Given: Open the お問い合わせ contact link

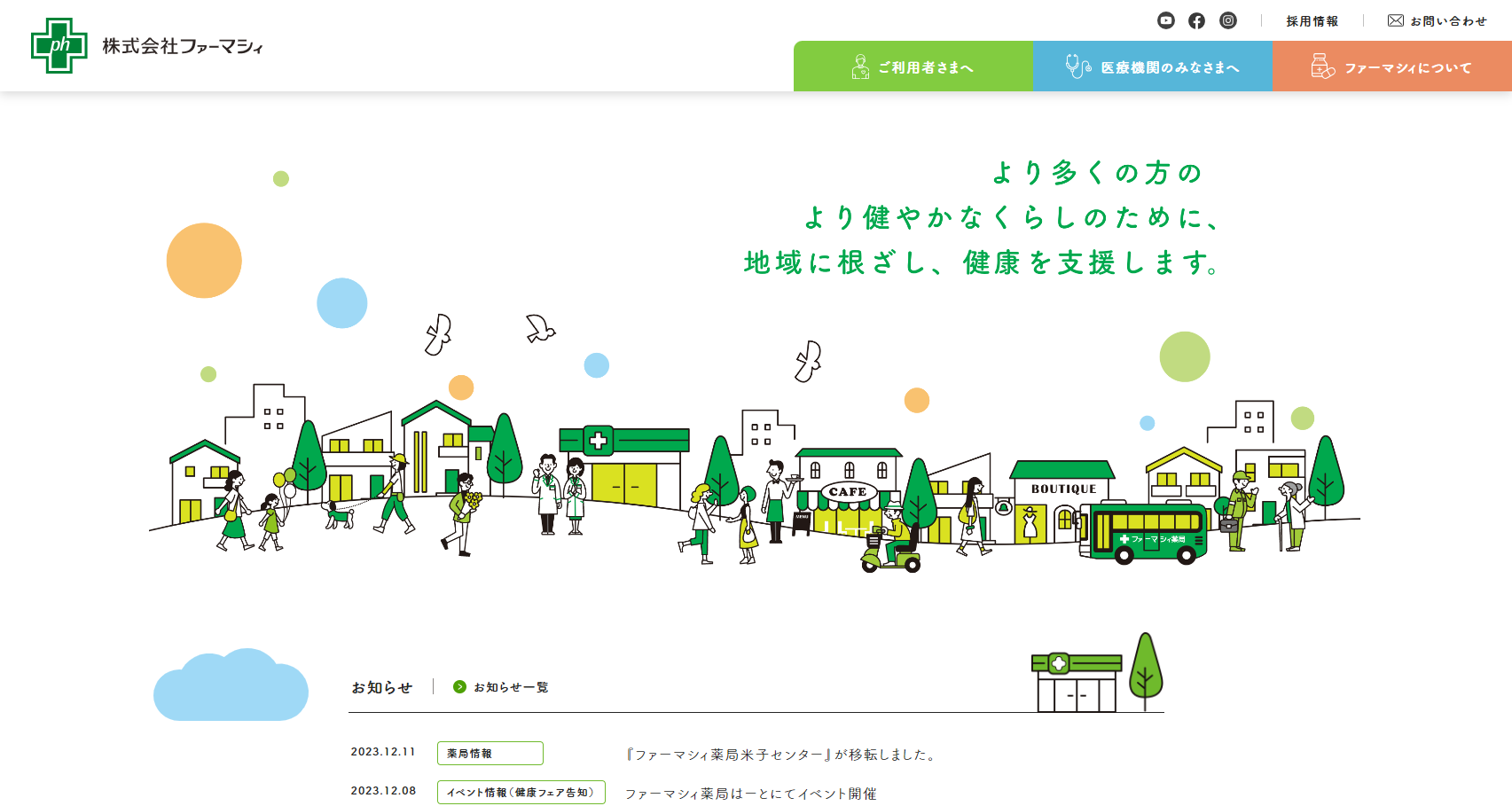Looking at the screenshot, I should (1448, 21).
